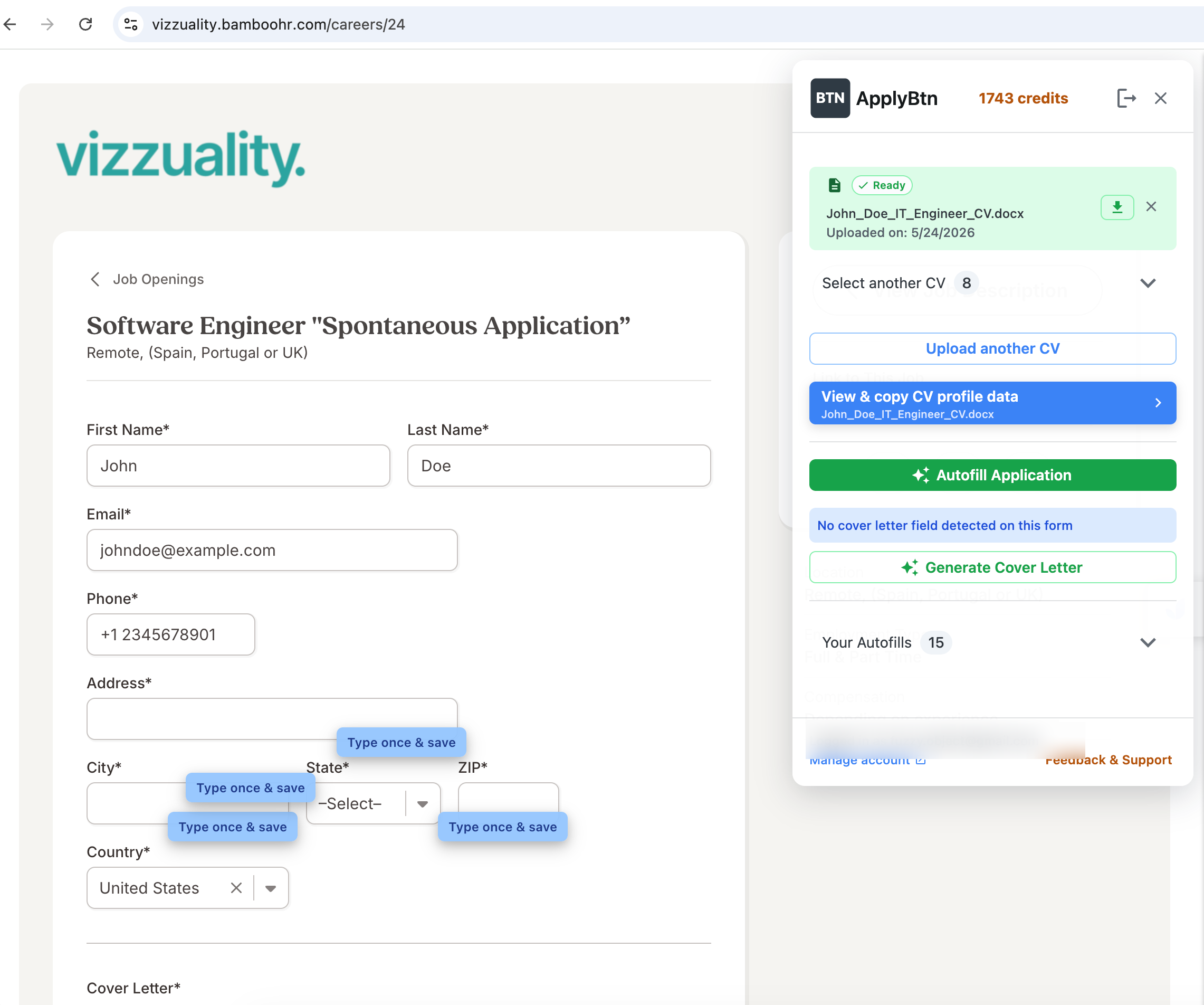The width and height of the screenshot is (1204, 1005).
Task: Click the 1743 credits label
Action: click(x=1023, y=98)
